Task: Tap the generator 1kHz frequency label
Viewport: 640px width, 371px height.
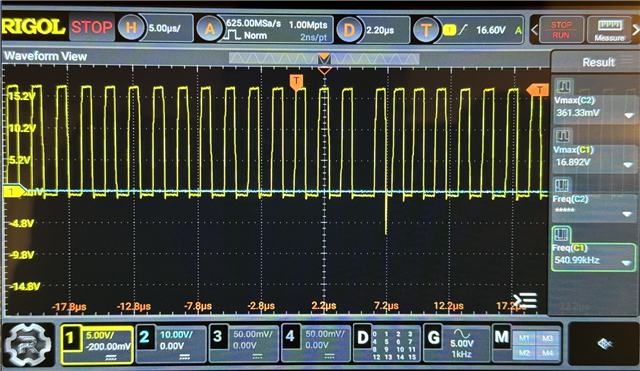Action: coord(461,354)
